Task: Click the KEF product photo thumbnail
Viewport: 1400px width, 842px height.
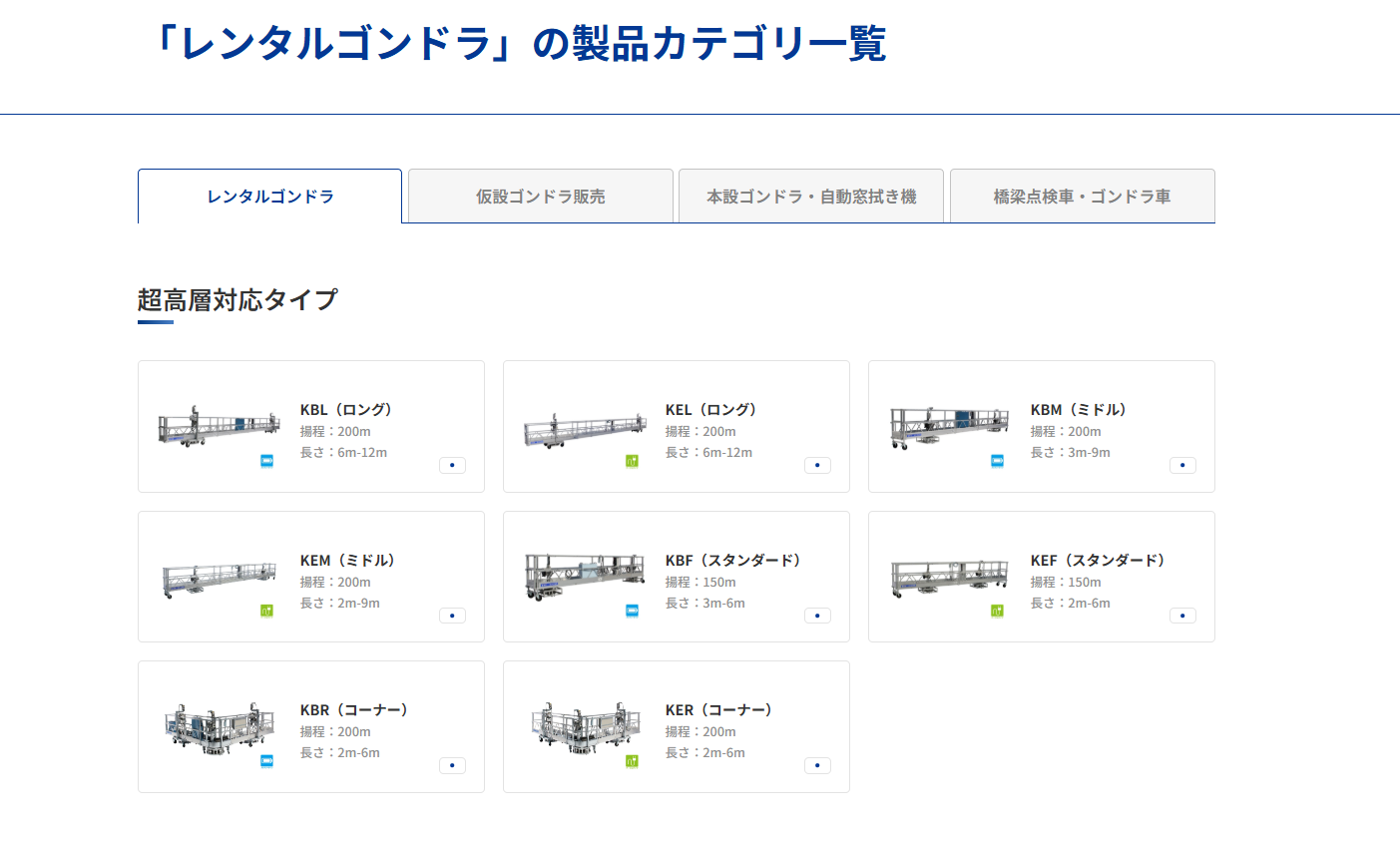Action: 947,577
